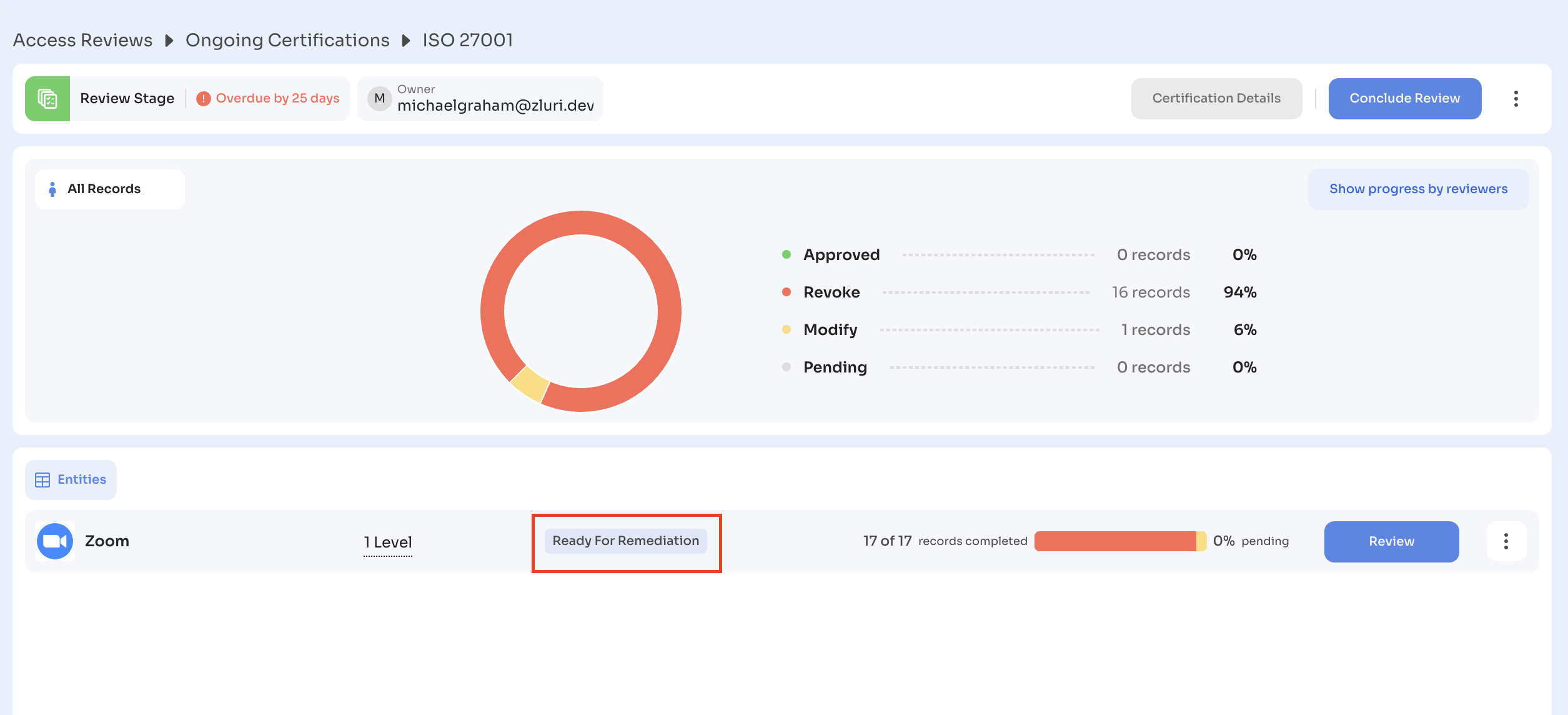Click Review button for Zoom entity
The image size is (1568, 715).
(1391, 541)
